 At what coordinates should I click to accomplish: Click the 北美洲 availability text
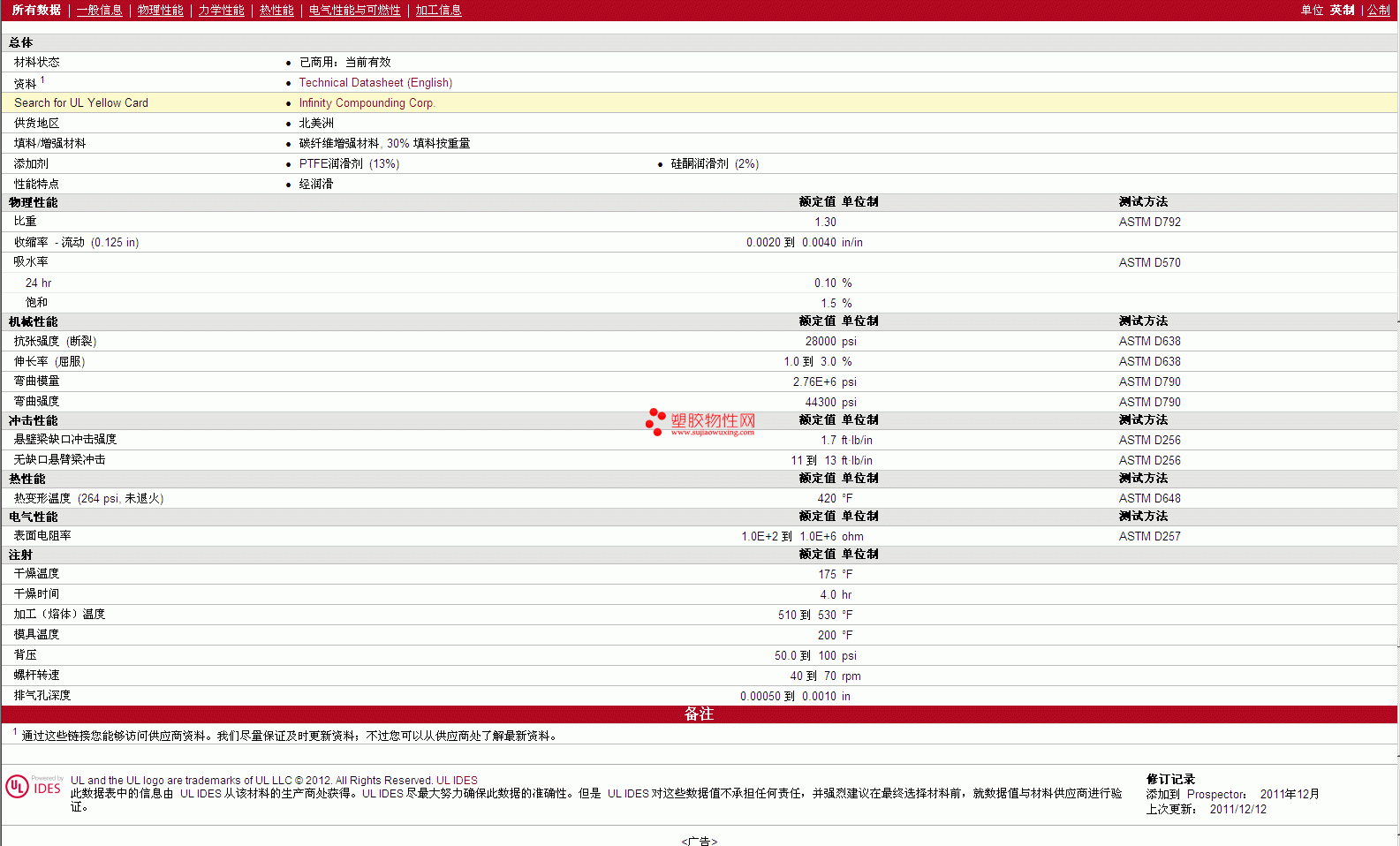click(x=316, y=123)
